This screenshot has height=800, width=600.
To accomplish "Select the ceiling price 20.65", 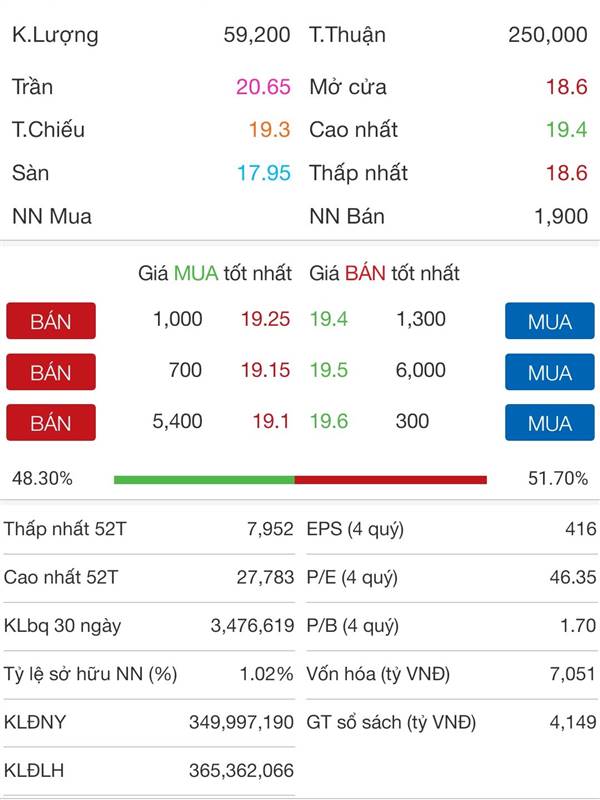I will click(x=263, y=87).
